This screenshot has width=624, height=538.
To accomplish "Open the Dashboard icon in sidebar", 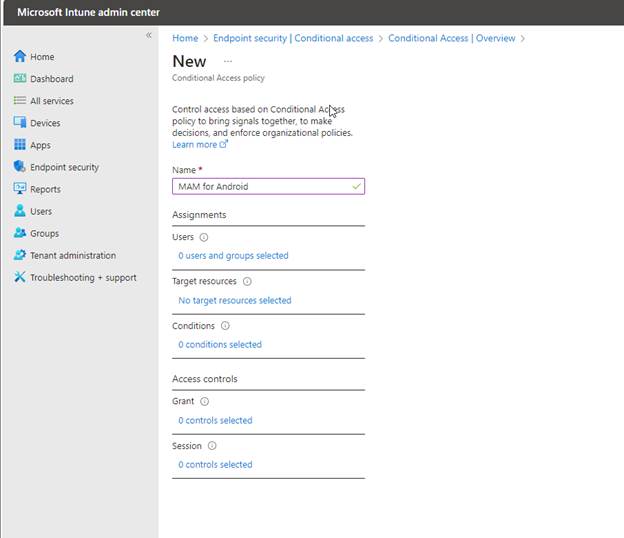I will click(x=20, y=79).
